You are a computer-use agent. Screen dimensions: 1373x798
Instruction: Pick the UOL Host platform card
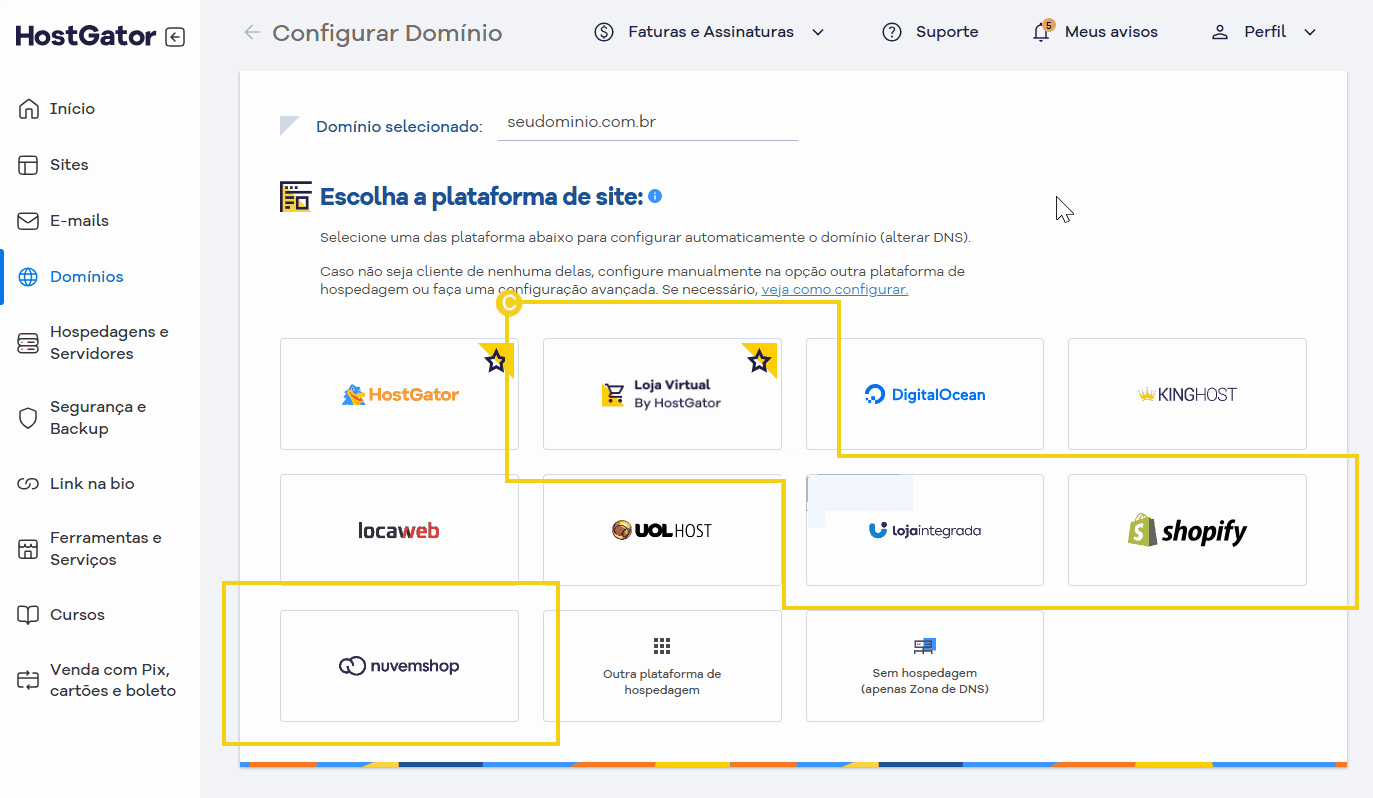(662, 530)
